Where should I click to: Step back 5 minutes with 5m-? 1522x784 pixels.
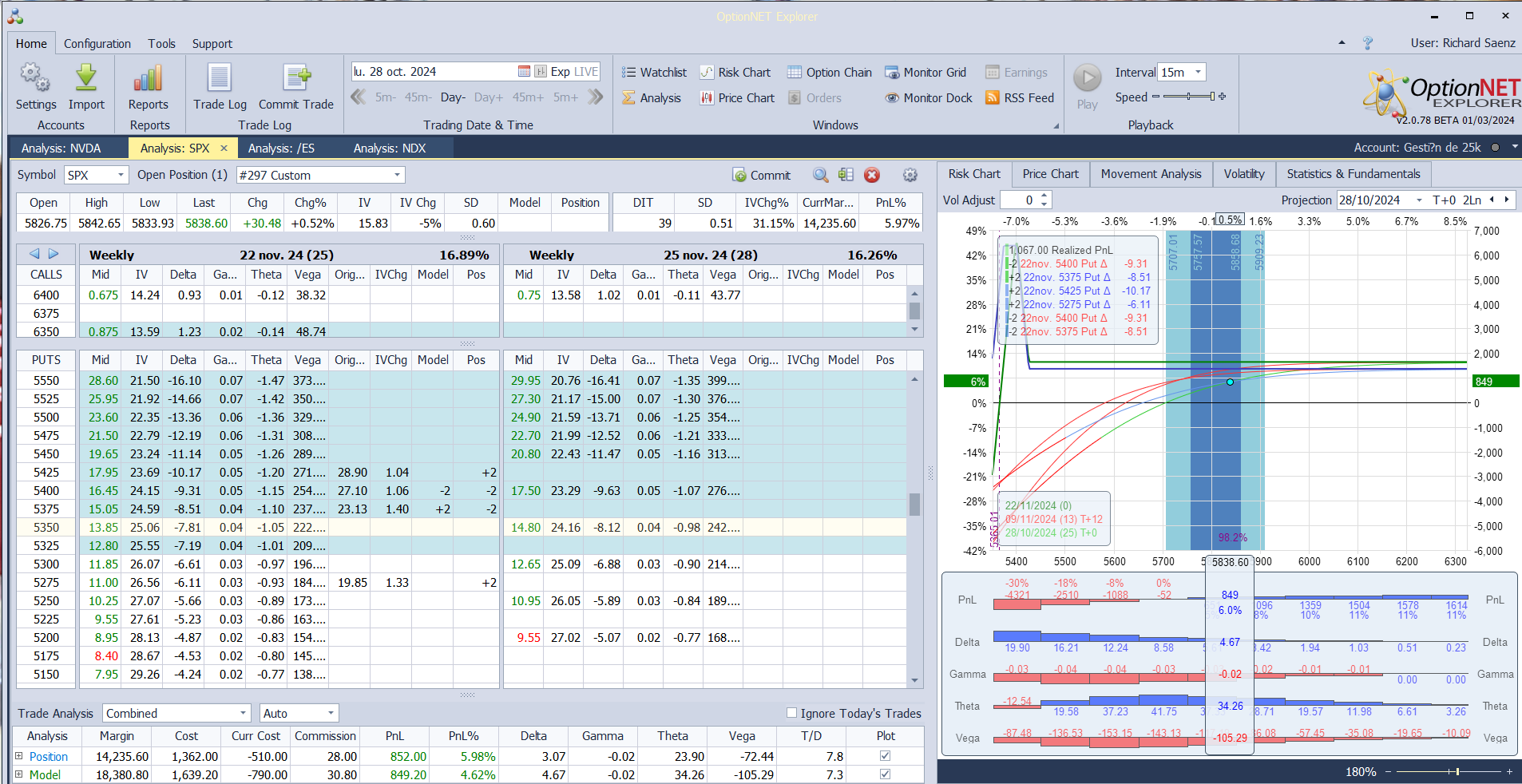click(386, 97)
